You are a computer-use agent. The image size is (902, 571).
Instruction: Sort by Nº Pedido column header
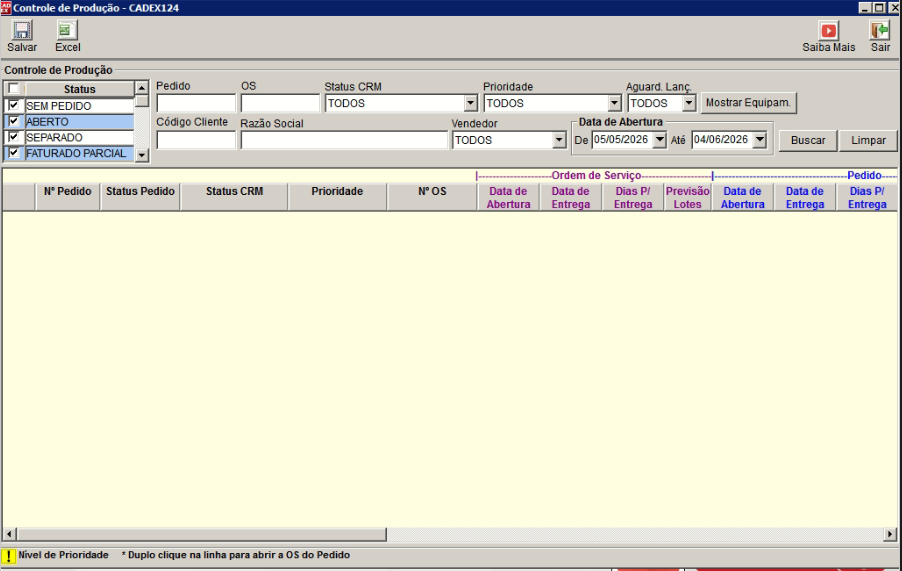[x=68, y=197]
